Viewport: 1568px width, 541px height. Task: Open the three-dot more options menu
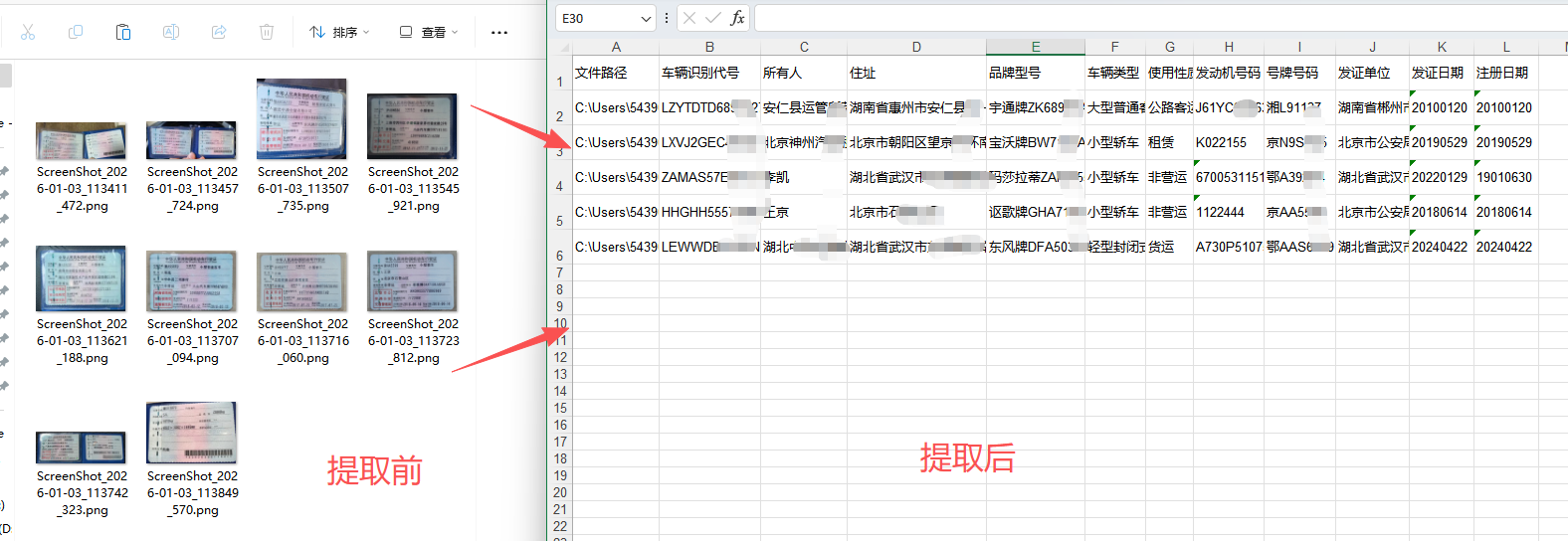point(499,32)
